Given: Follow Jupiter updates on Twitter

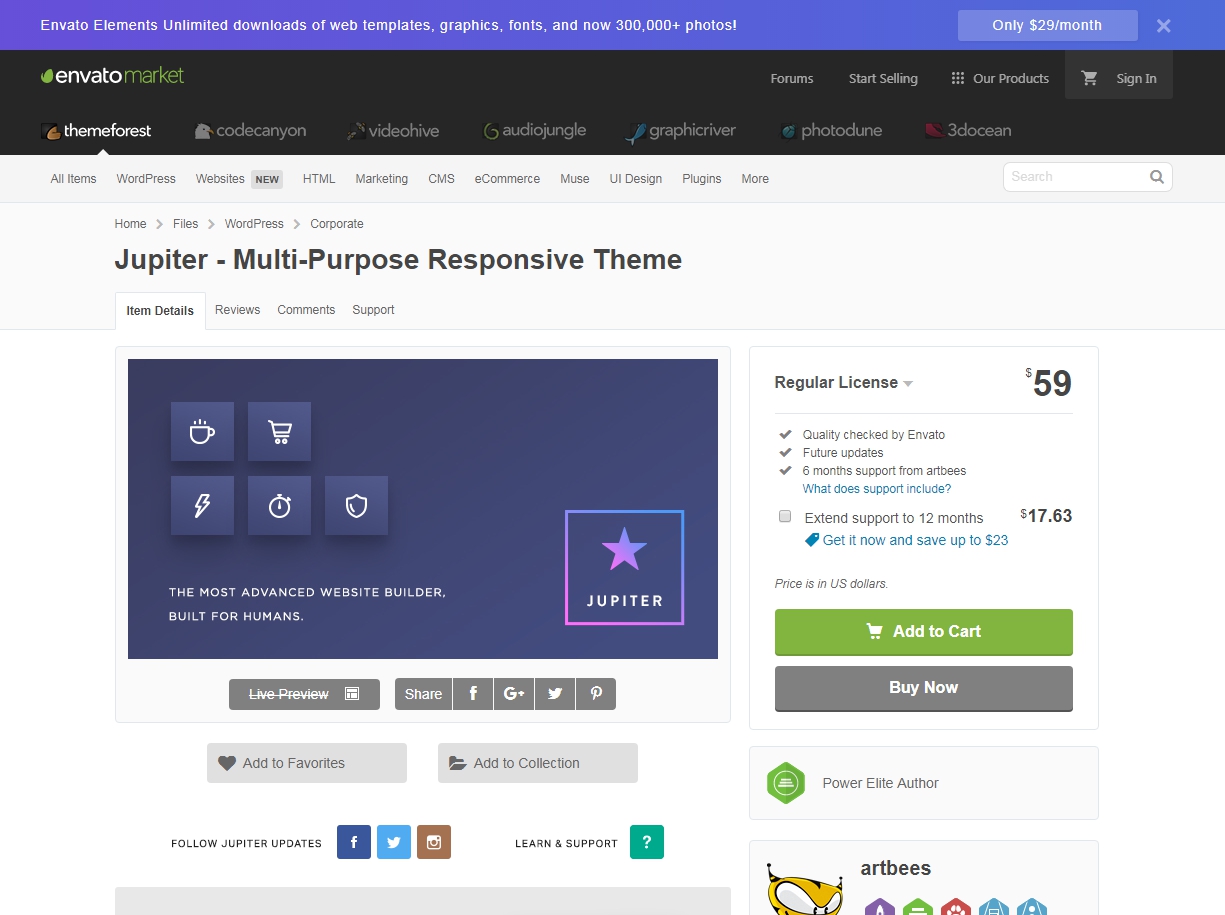Looking at the screenshot, I should (394, 842).
